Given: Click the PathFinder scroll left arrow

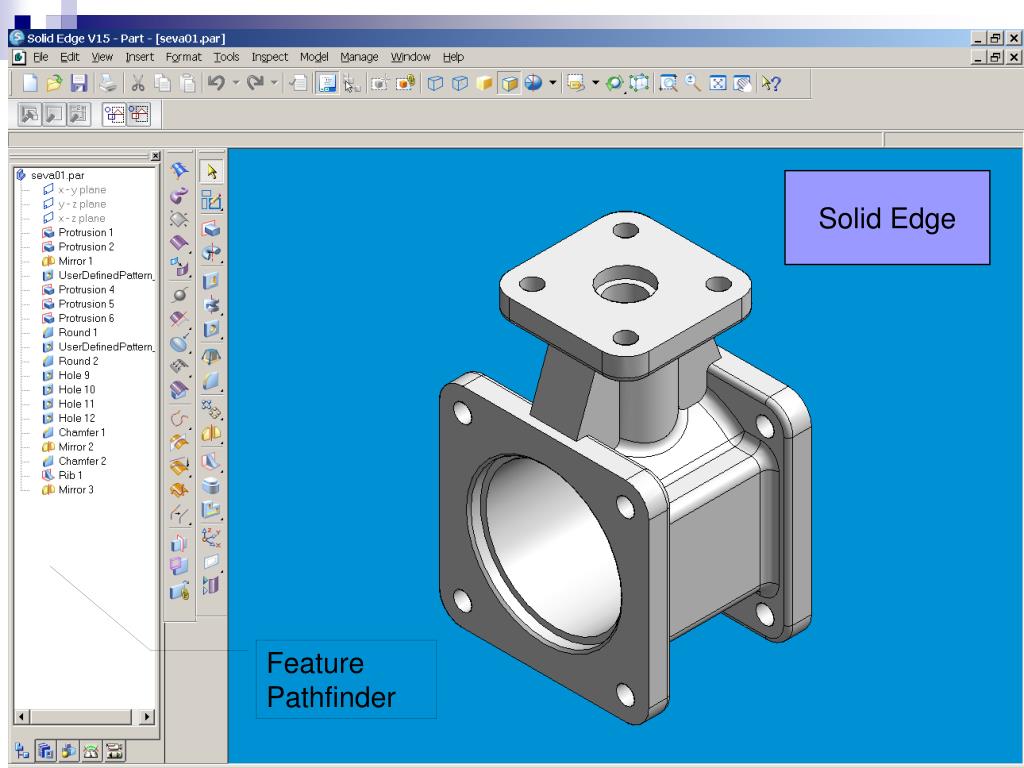Looking at the screenshot, I should [22, 716].
